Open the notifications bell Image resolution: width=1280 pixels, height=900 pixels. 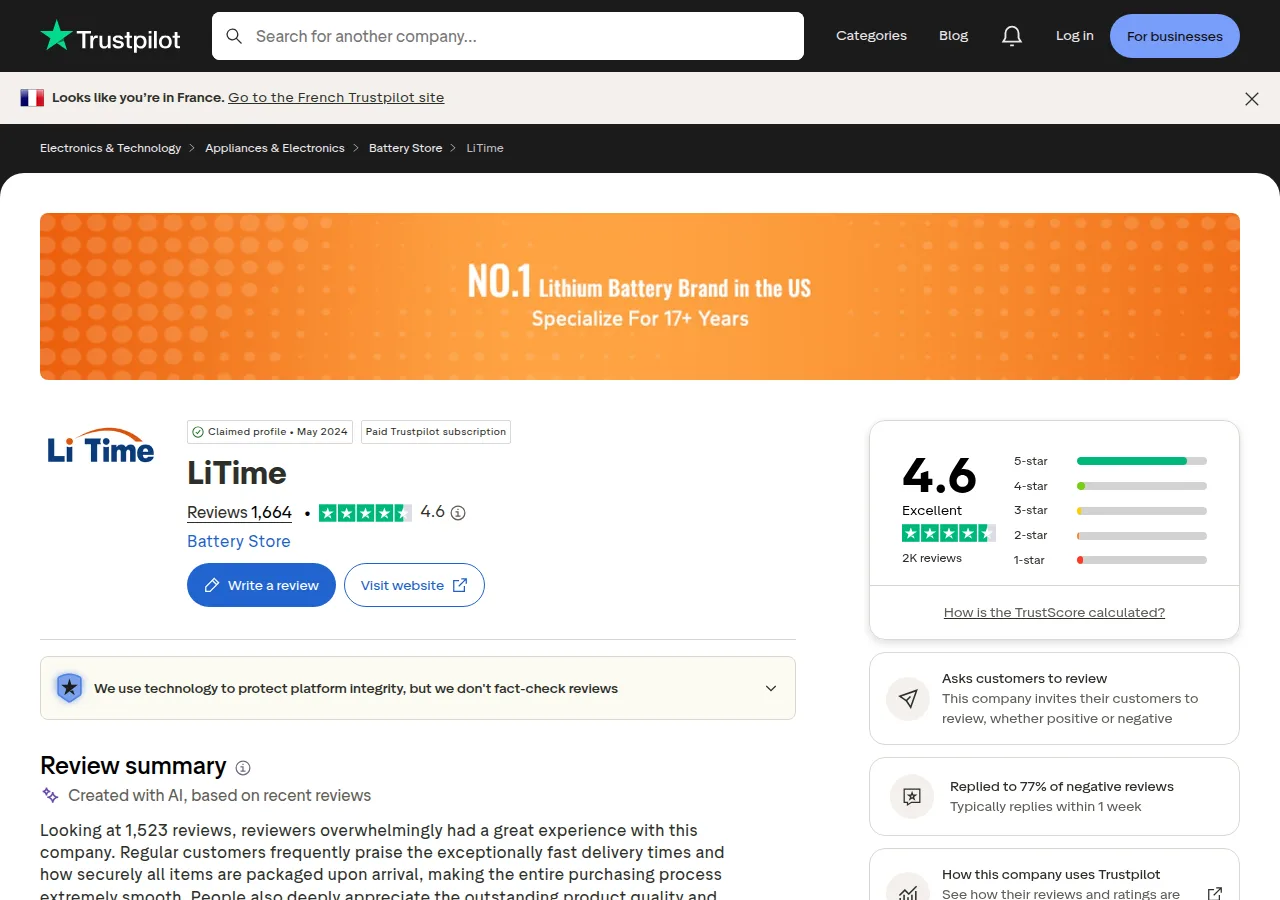click(x=1012, y=36)
